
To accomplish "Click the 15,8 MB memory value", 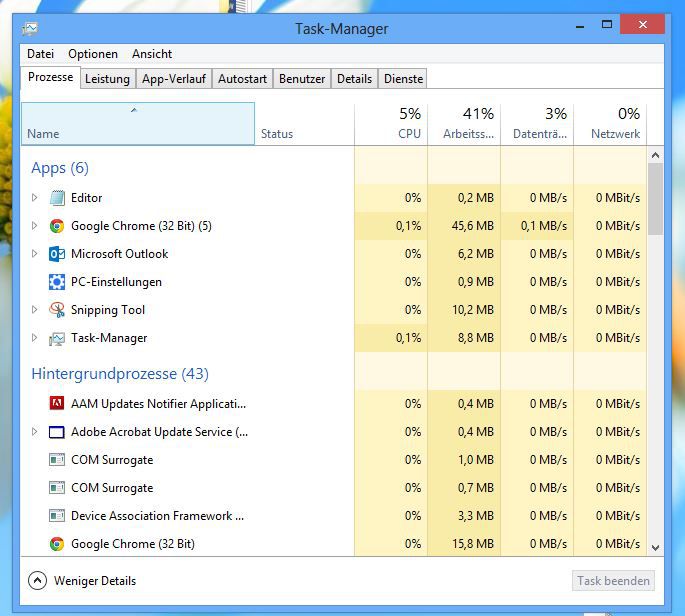I will (473, 544).
